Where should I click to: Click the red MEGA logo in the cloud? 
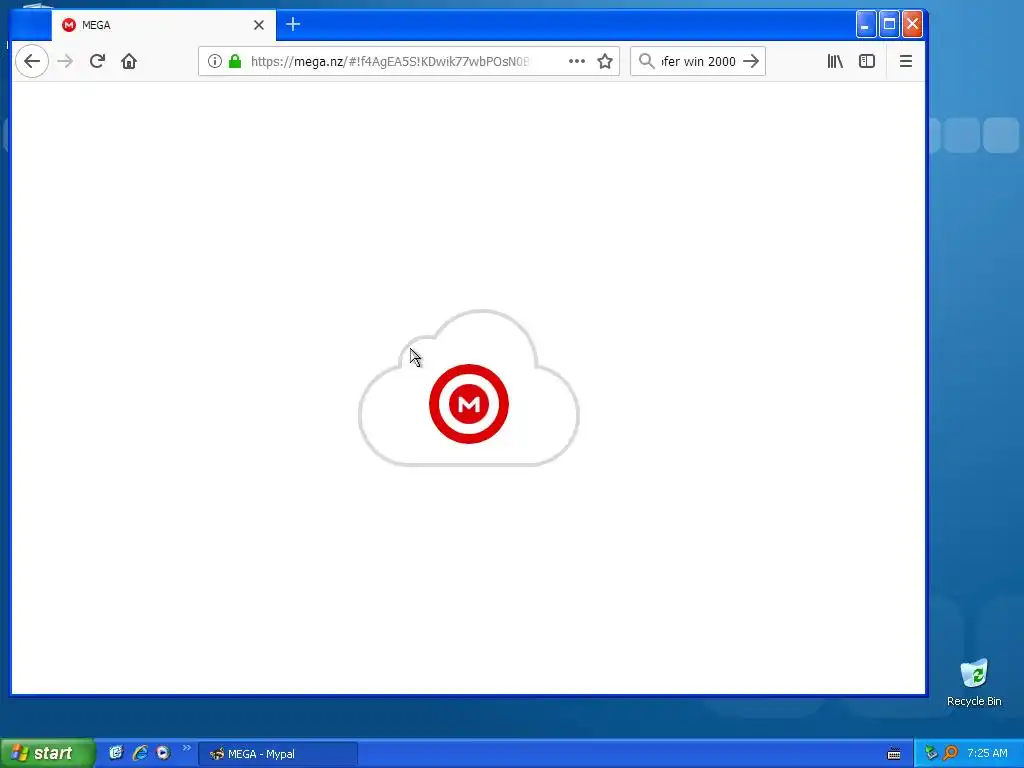469,404
